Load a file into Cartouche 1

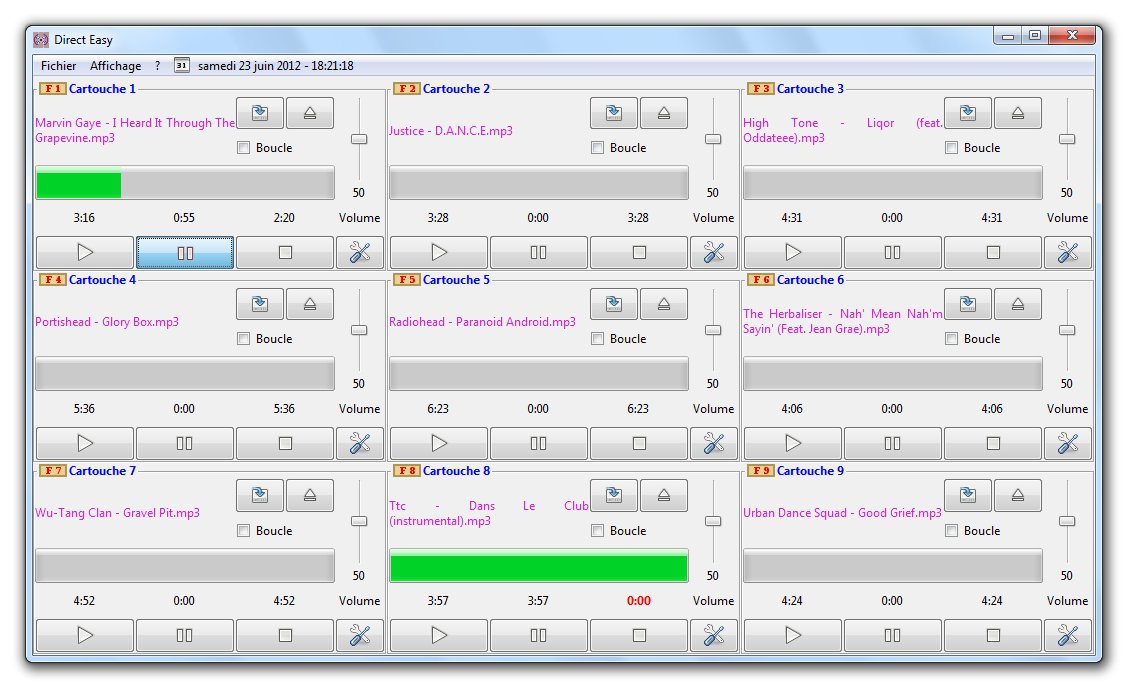coord(260,113)
